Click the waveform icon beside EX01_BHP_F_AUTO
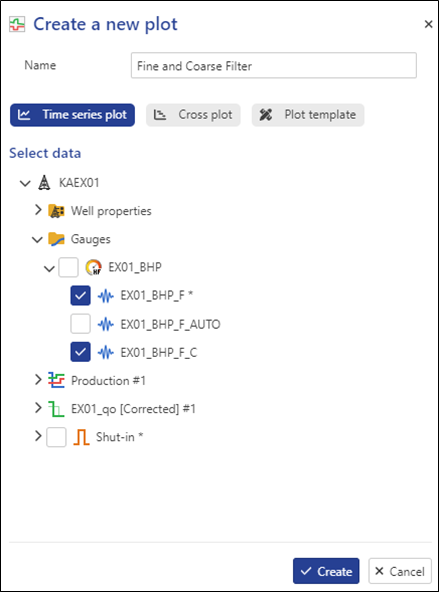This screenshot has width=439, height=592. click(x=106, y=324)
